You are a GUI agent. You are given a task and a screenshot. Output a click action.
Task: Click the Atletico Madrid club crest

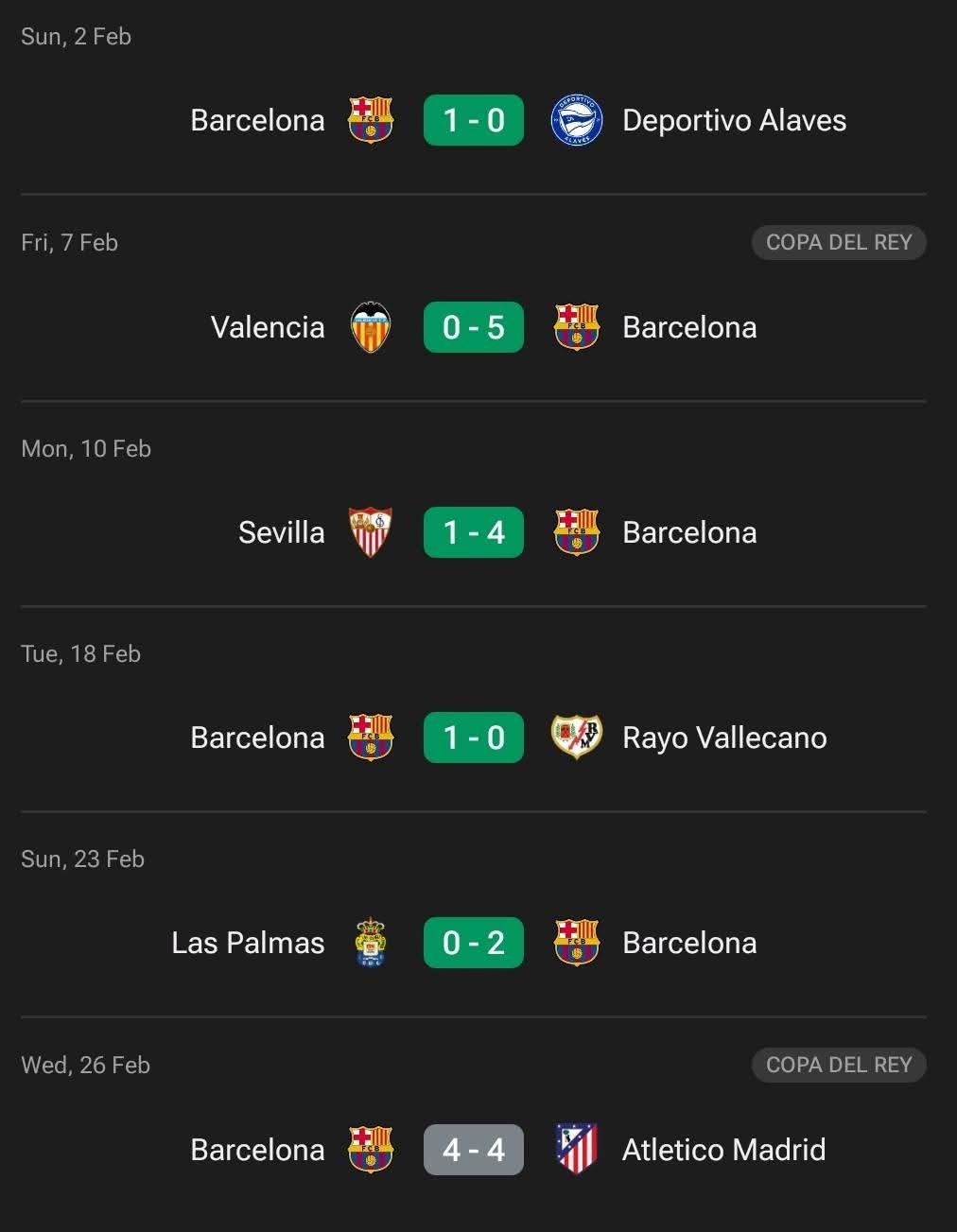click(576, 1149)
